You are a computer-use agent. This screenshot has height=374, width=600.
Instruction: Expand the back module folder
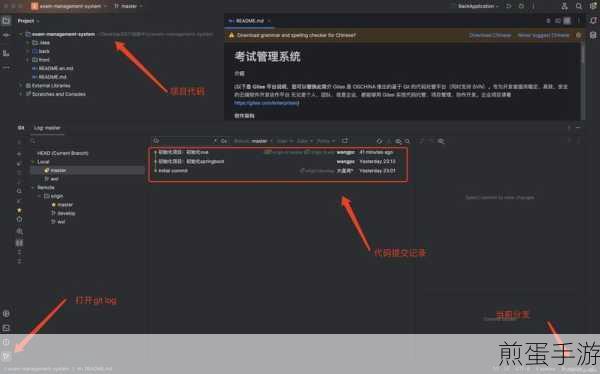coord(28,51)
